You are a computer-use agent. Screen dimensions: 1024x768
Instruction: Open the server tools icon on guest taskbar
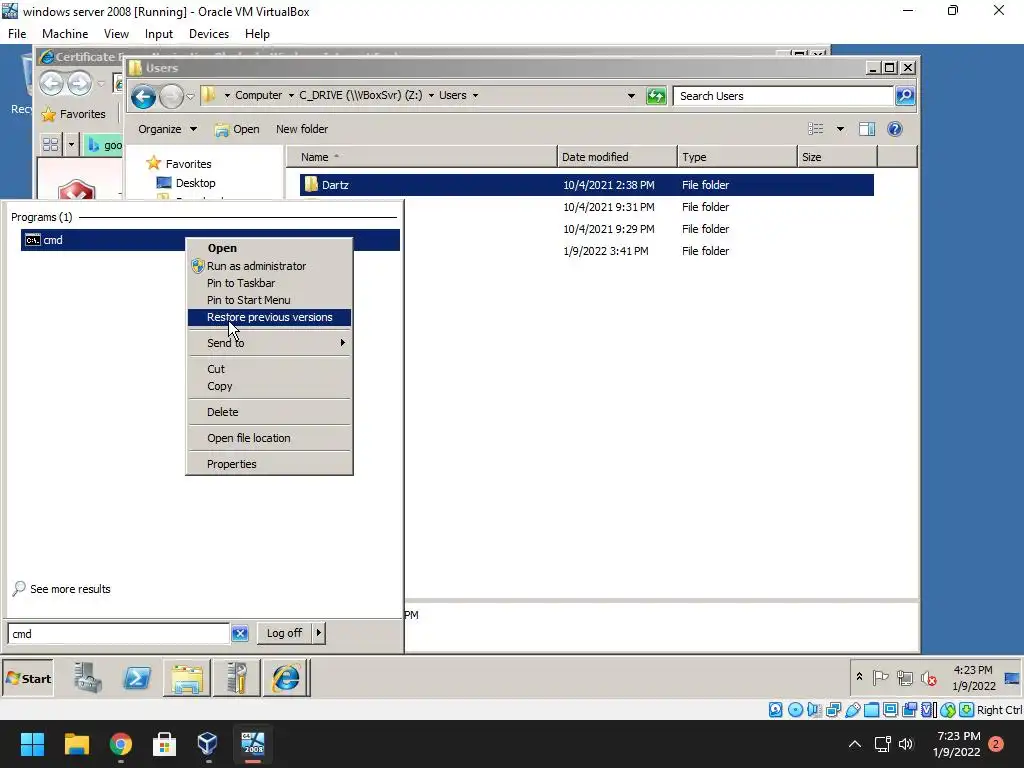pyautogui.click(x=236, y=678)
